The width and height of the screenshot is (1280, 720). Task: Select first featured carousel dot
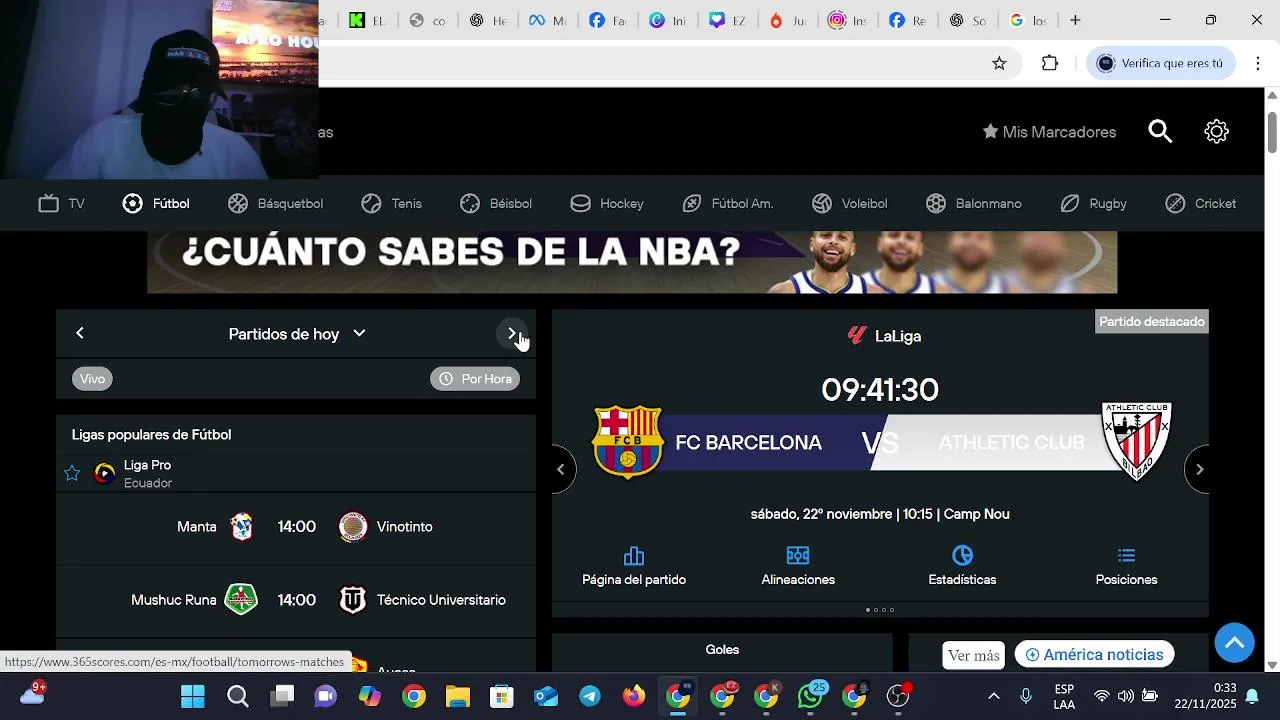tap(868, 610)
